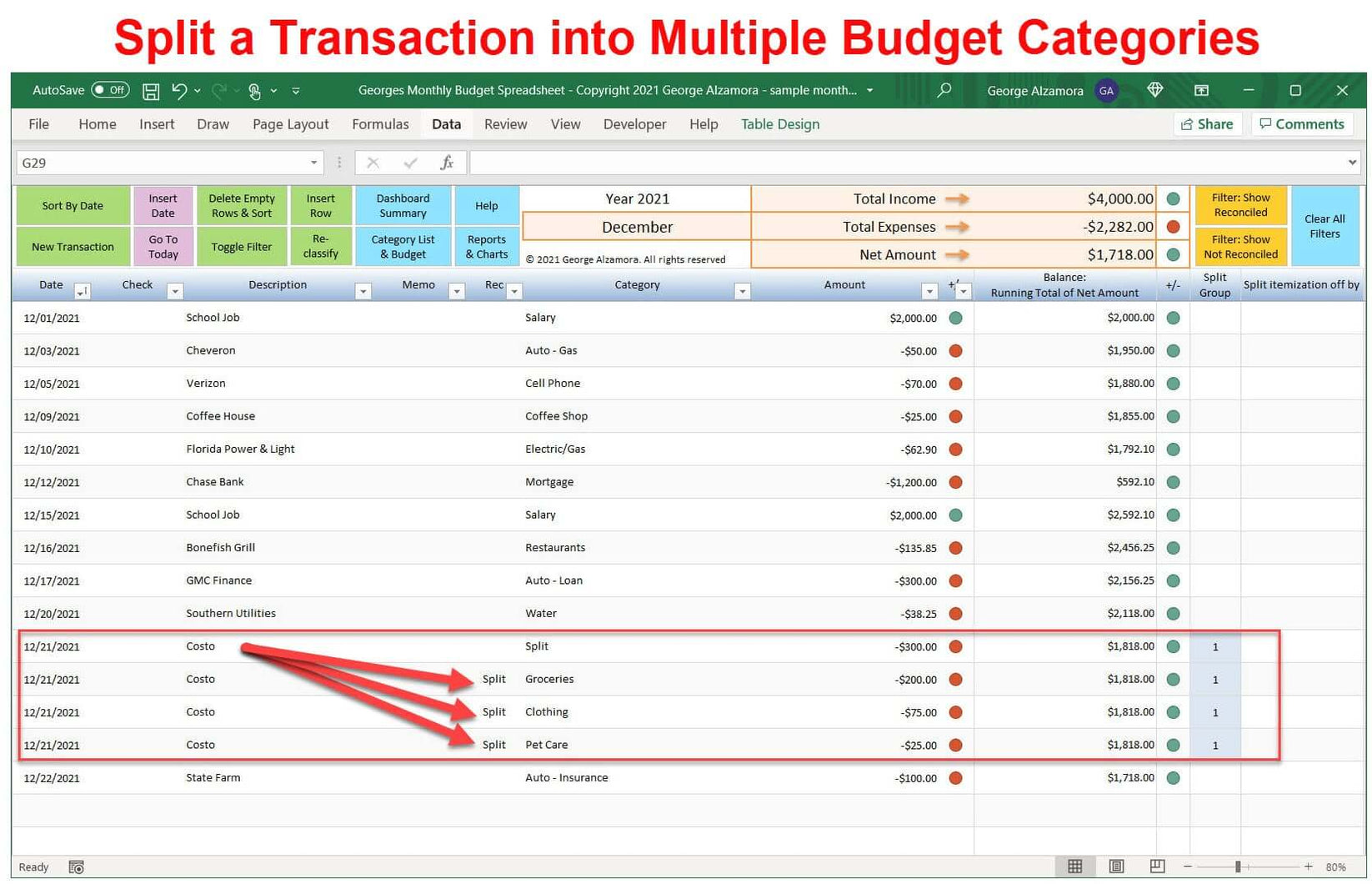The image size is (1372, 884).
Task: Click the green reconciled dot for School Job salary
Action: [x=955, y=318]
